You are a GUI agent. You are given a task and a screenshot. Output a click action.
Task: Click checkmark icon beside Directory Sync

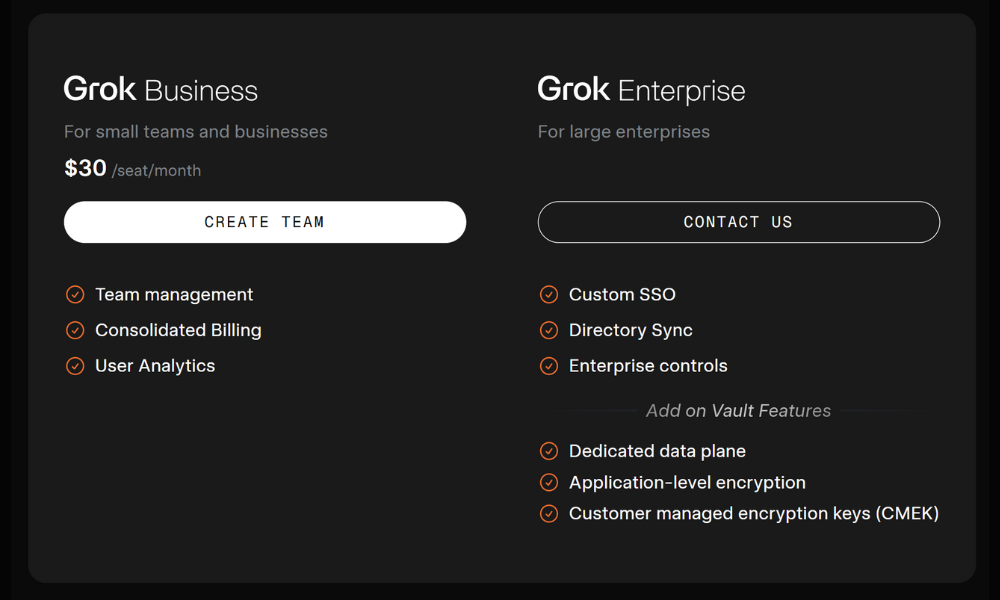[x=548, y=330]
